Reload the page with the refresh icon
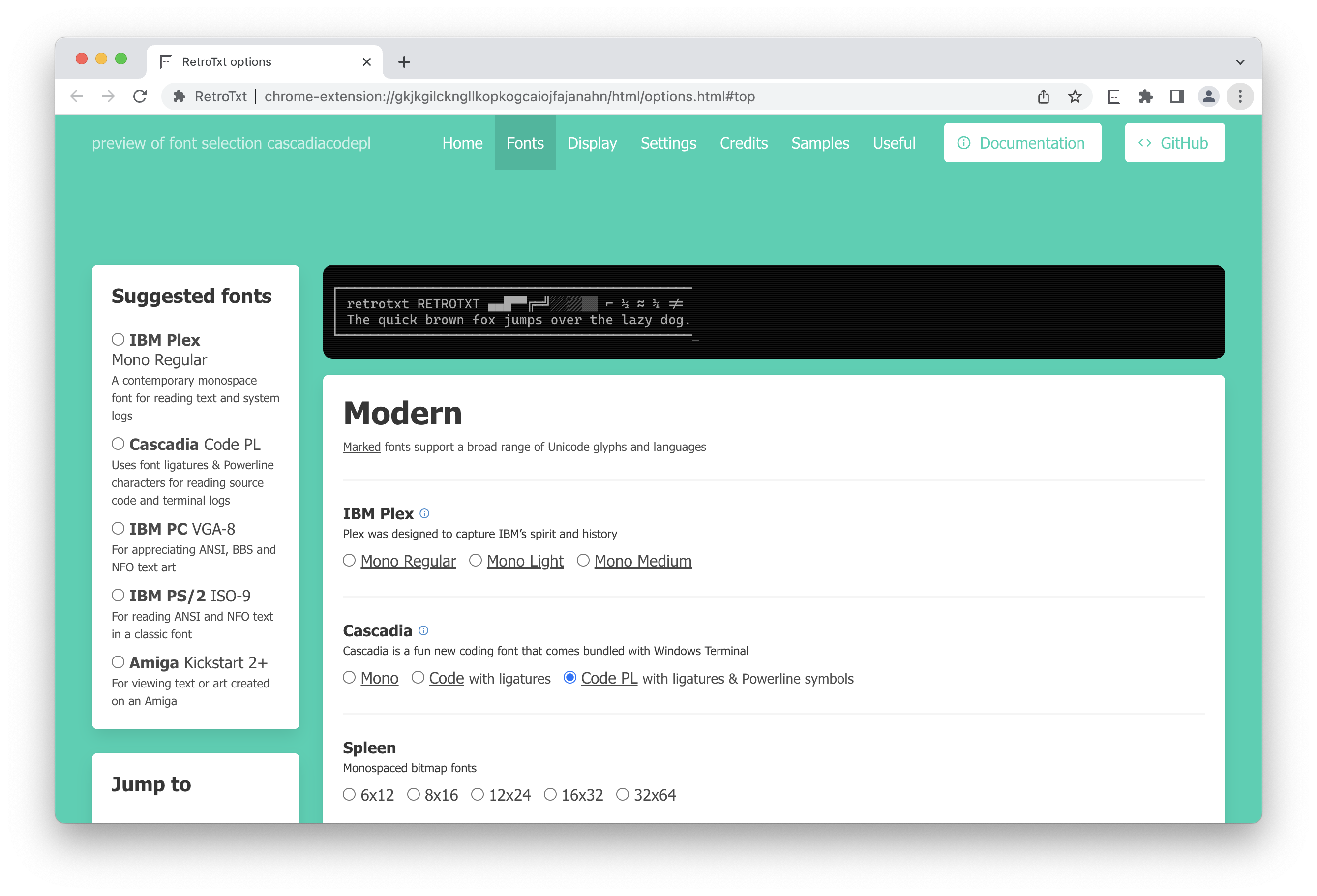The height and width of the screenshot is (896, 1317). 140,96
